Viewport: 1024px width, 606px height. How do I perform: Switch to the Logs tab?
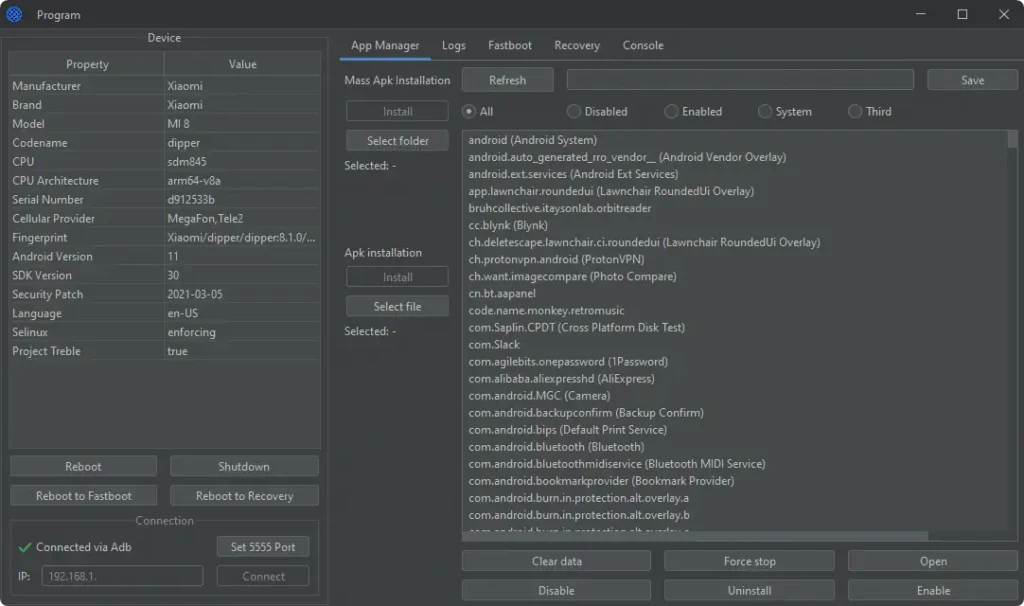coord(453,46)
